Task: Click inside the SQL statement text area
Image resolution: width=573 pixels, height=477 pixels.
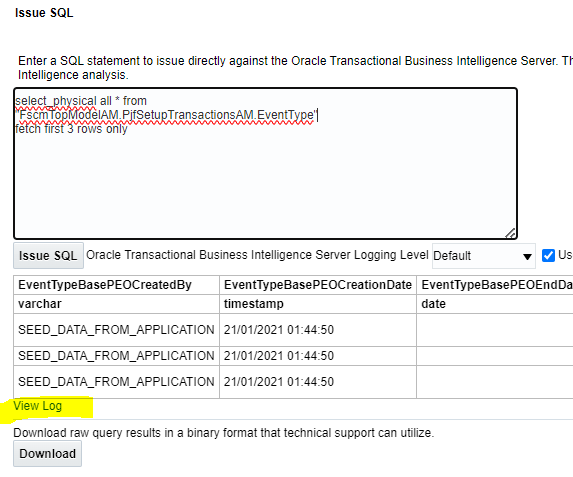Action: click(x=265, y=163)
